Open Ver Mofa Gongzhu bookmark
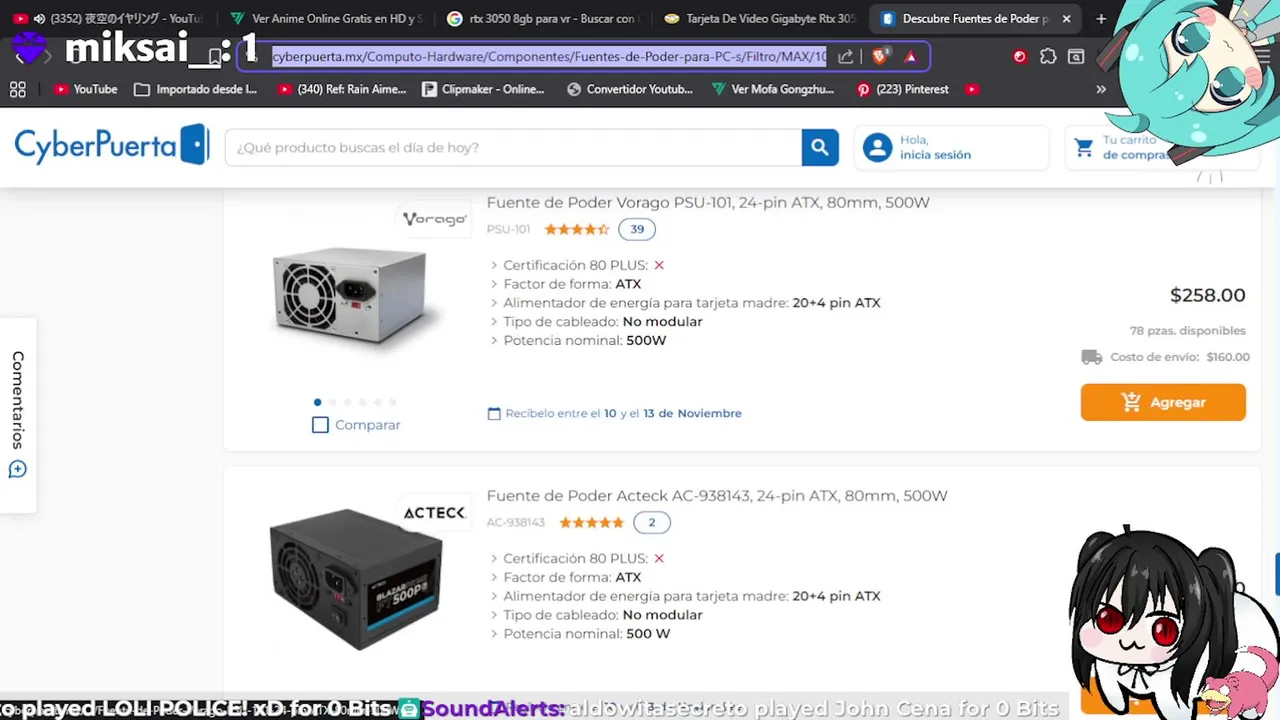 point(773,89)
